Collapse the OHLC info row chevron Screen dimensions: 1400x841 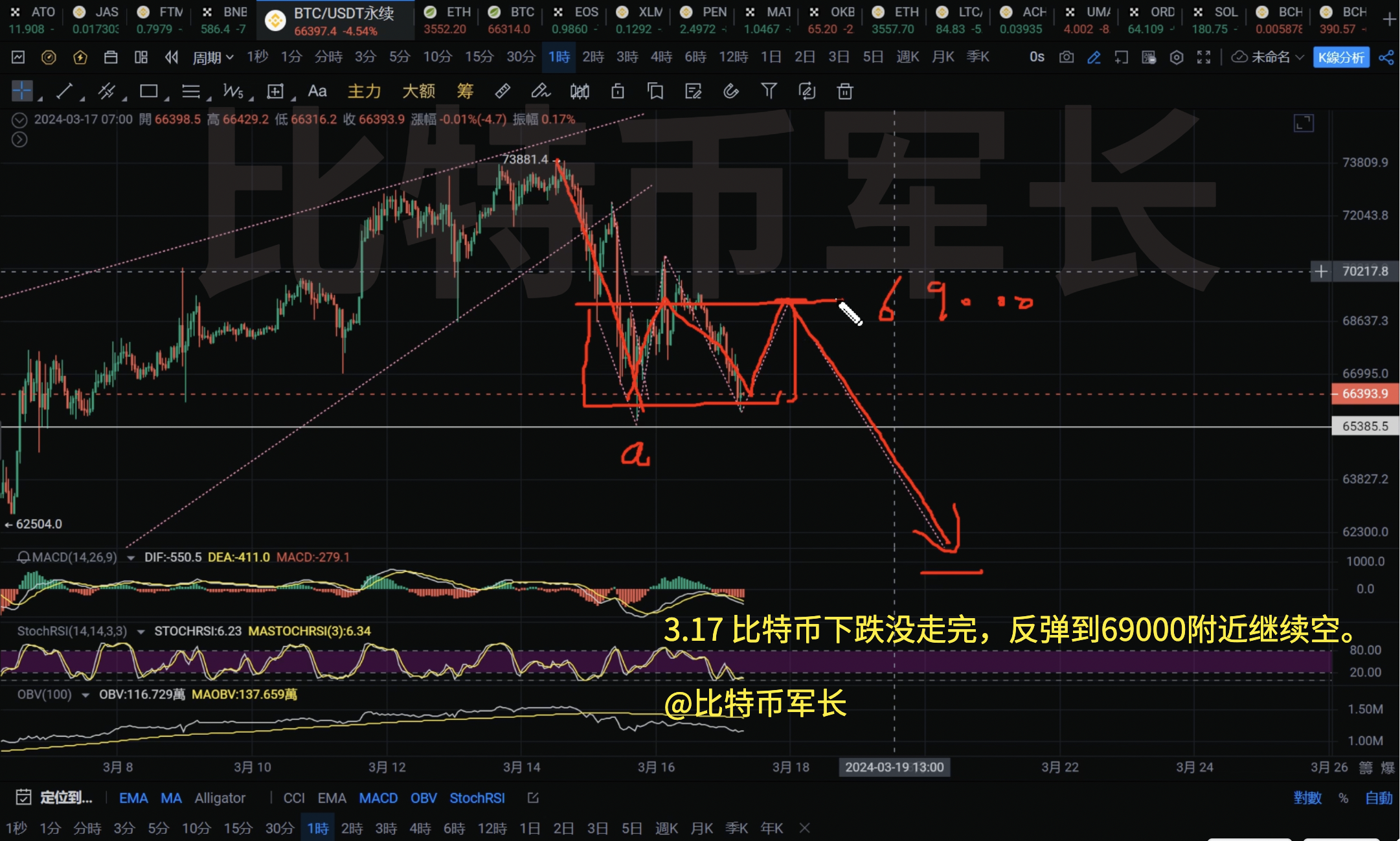[19, 120]
